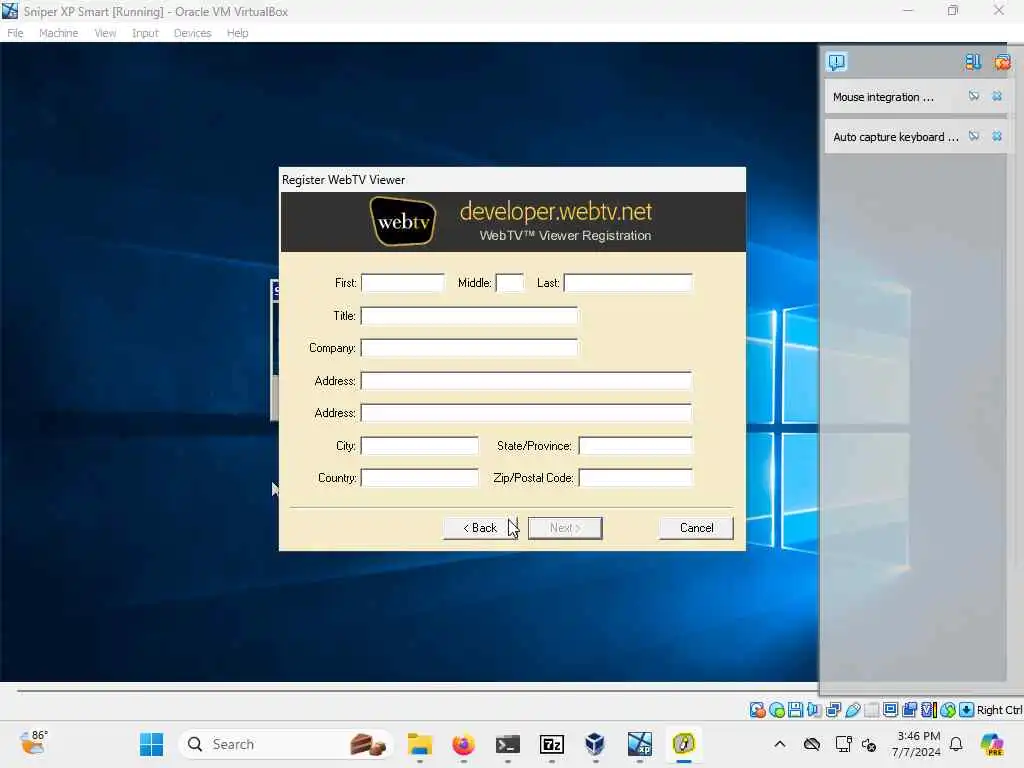The height and width of the screenshot is (768, 1024).
Task: Click the shared folders status icon
Action: point(871,710)
